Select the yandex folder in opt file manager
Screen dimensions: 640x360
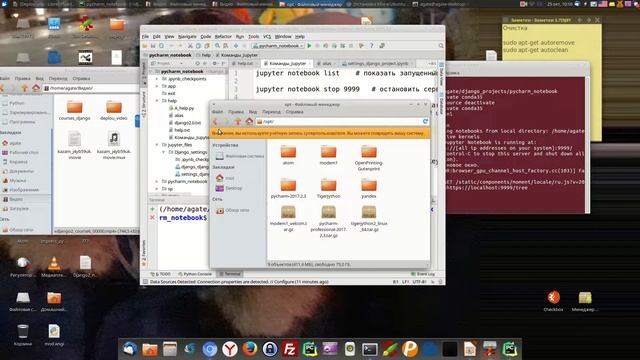click(x=369, y=188)
